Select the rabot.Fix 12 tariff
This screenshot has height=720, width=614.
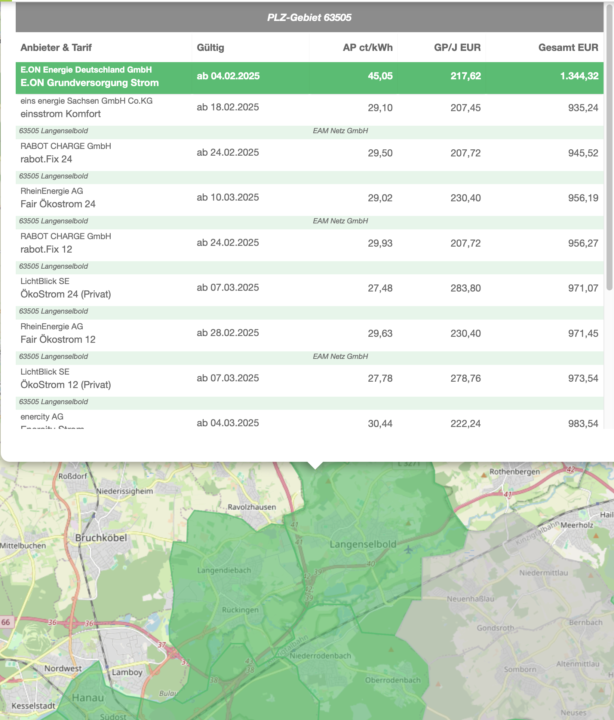tap(300, 243)
